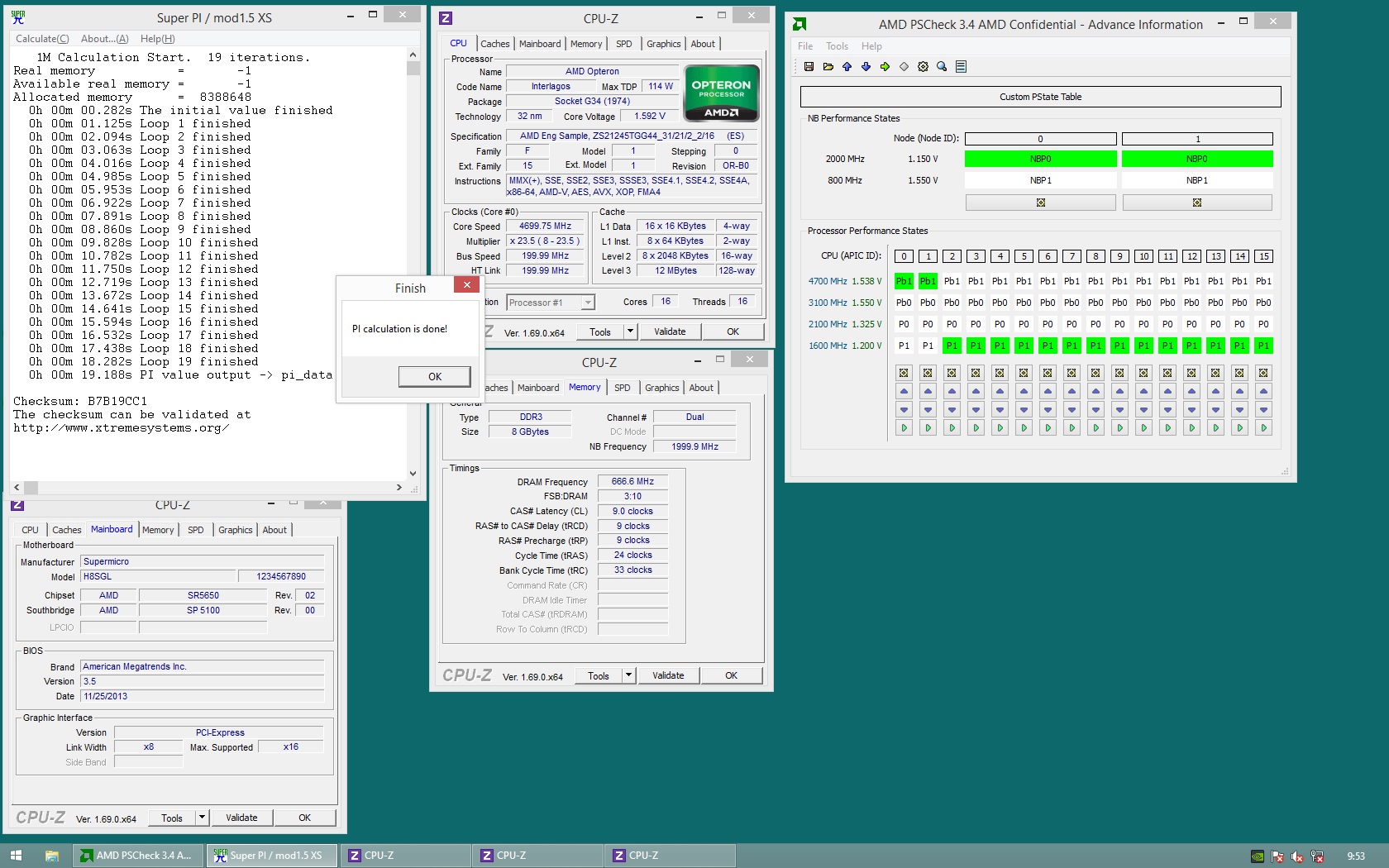
Task: Click the settings icon button below CPU 0 column
Action: point(904,373)
